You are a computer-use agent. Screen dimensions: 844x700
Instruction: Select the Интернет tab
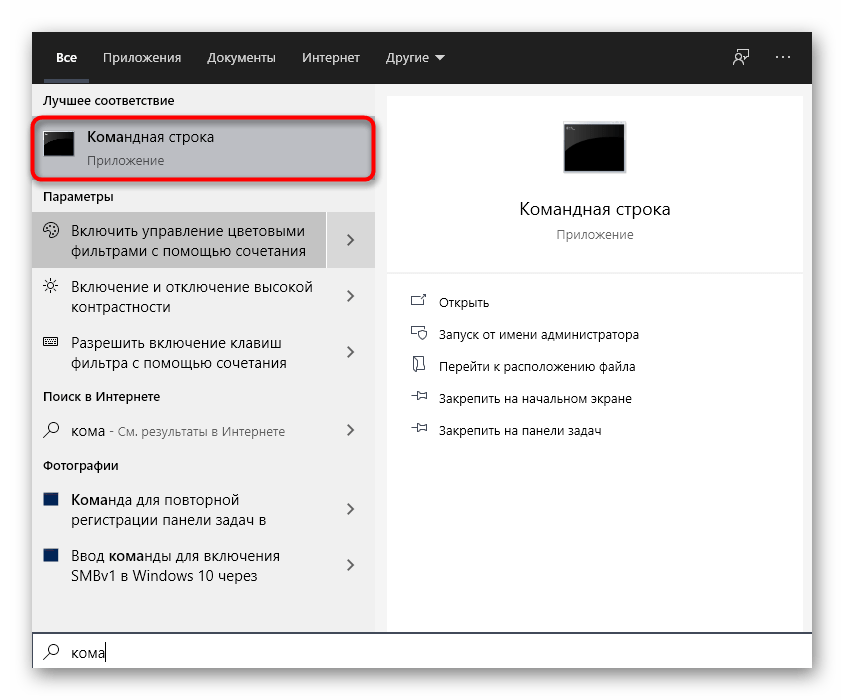(331, 58)
